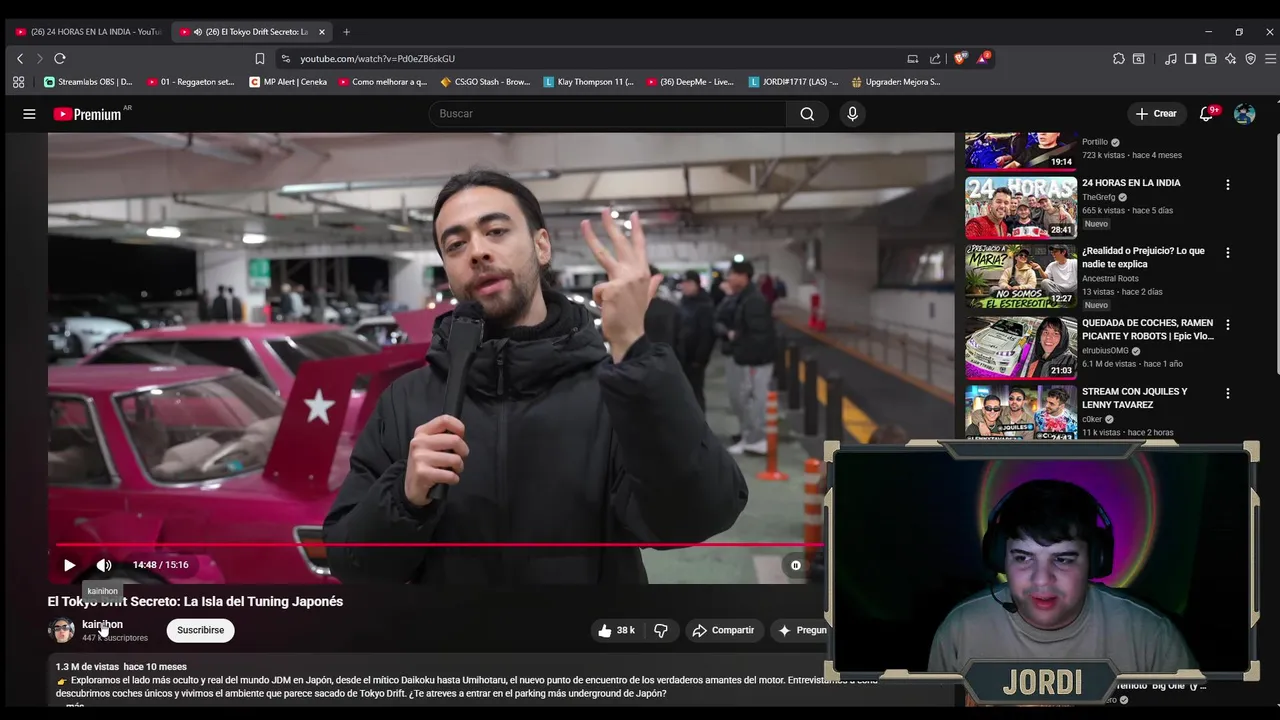Viewport: 1280px width, 720px height.
Task: Open browser extensions puzzle icon
Action: coord(1119,59)
